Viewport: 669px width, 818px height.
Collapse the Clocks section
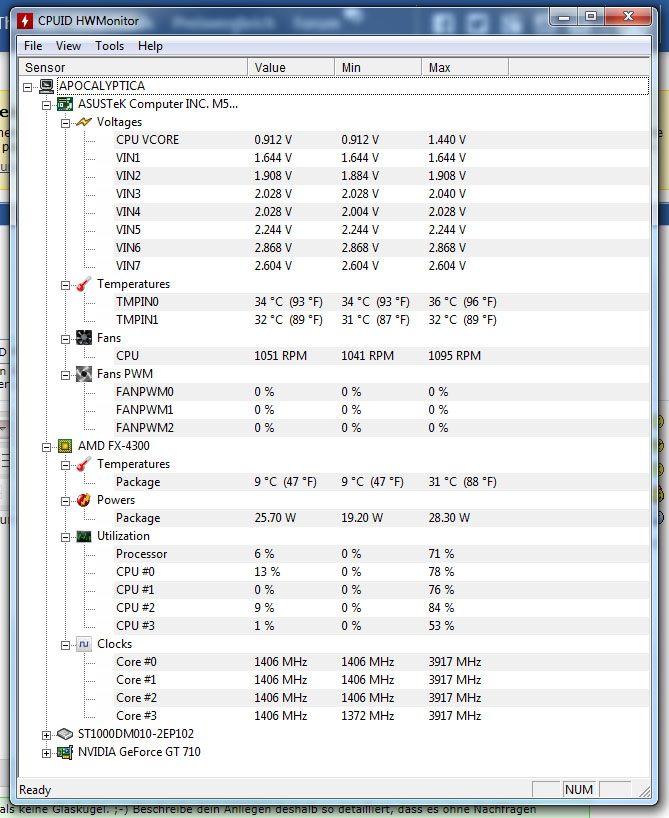pos(65,646)
